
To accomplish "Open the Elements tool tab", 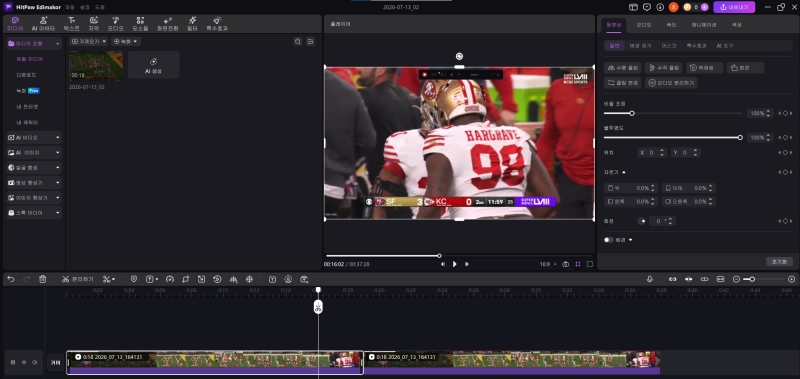I will click(140, 23).
